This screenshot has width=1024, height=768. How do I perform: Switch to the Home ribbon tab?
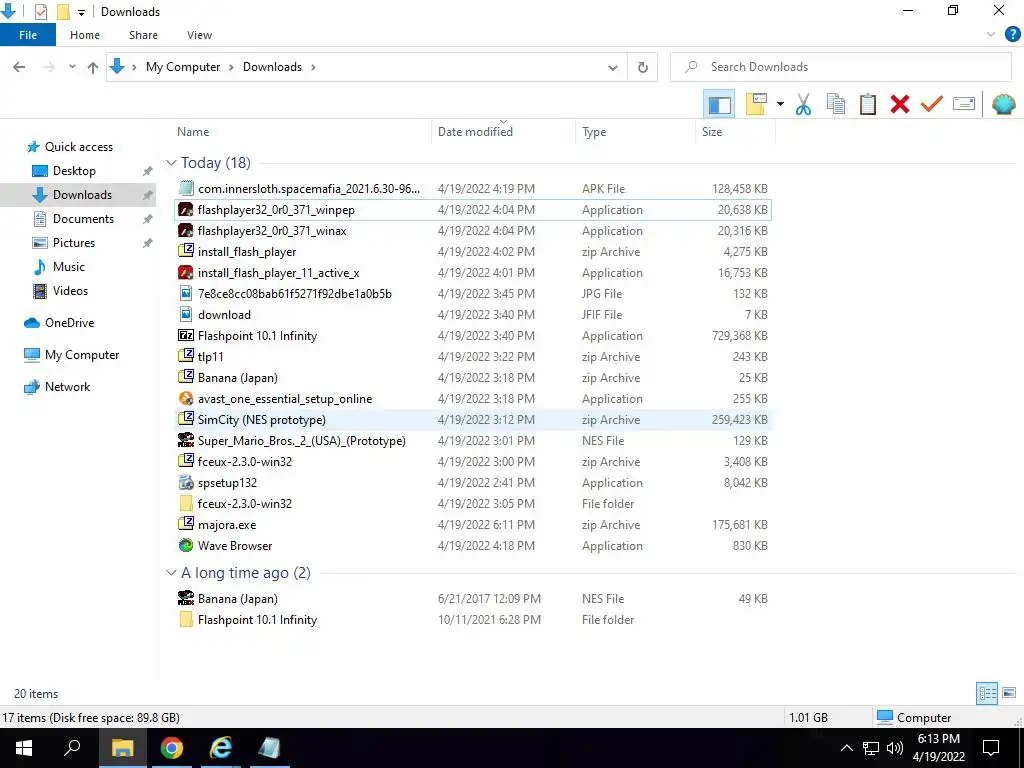click(85, 35)
